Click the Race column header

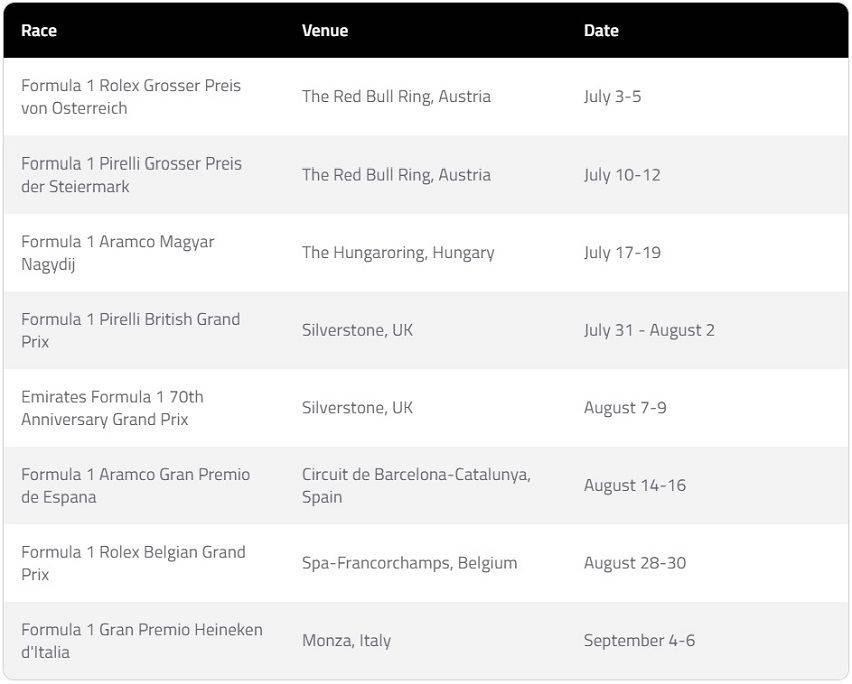pos(39,30)
